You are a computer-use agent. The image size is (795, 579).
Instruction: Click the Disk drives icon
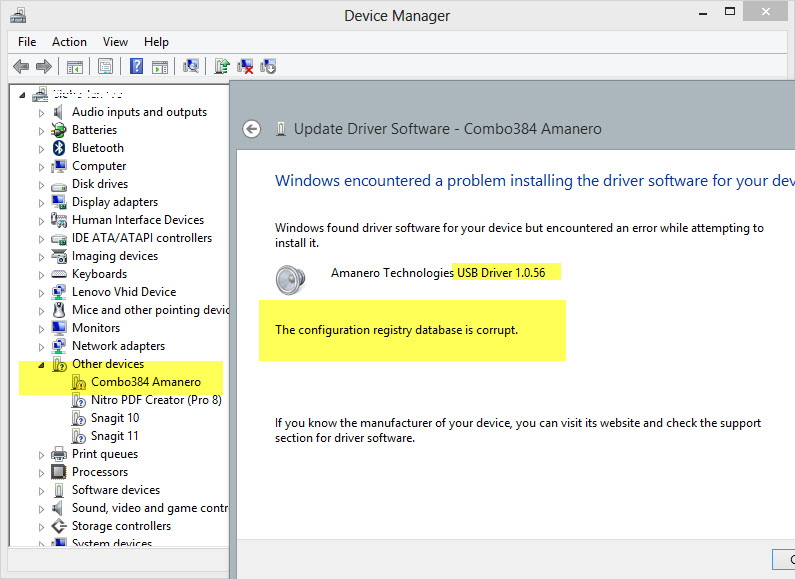click(59, 186)
